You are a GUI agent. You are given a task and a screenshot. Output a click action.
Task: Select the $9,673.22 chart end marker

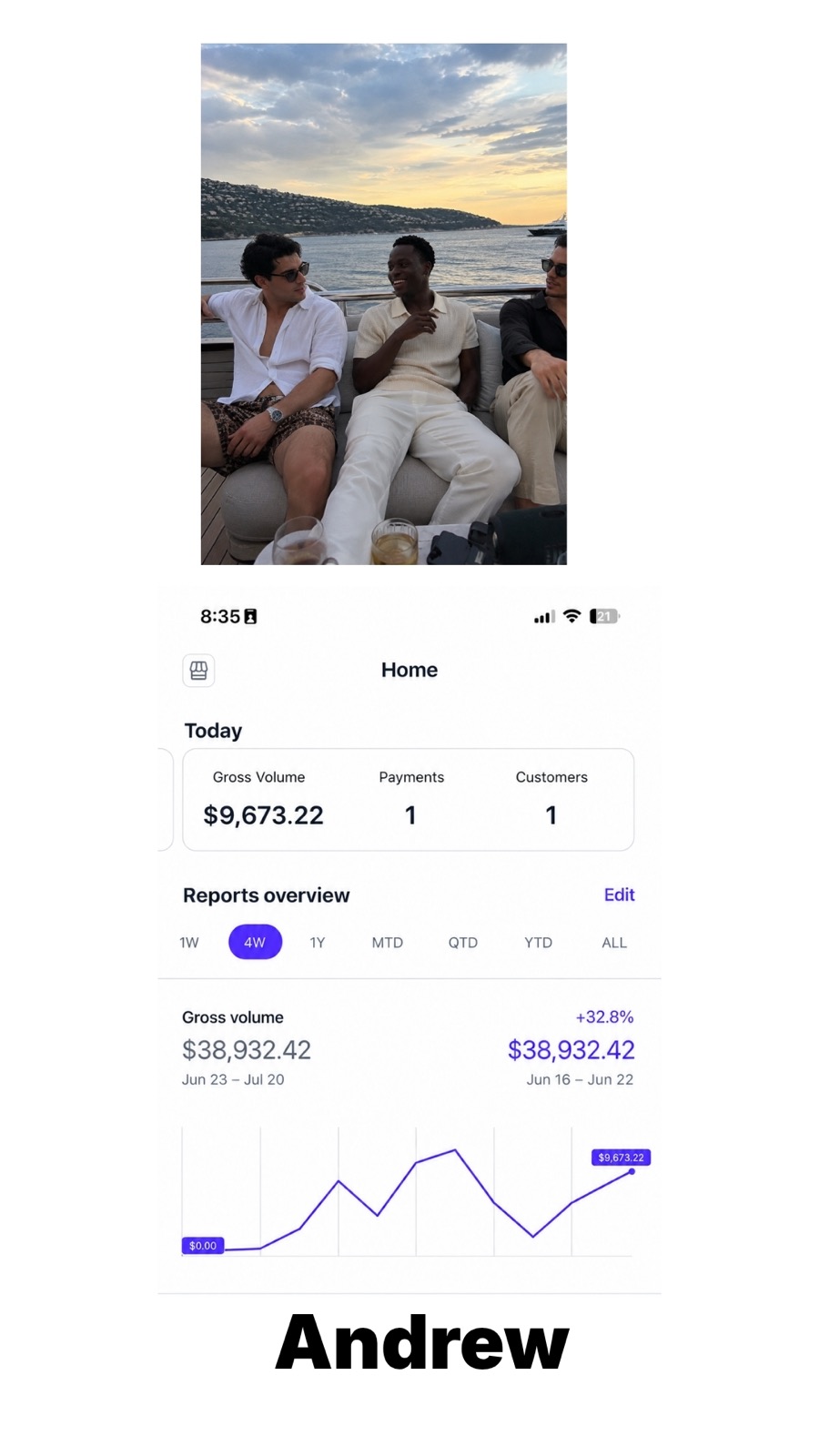pyautogui.click(x=621, y=1158)
